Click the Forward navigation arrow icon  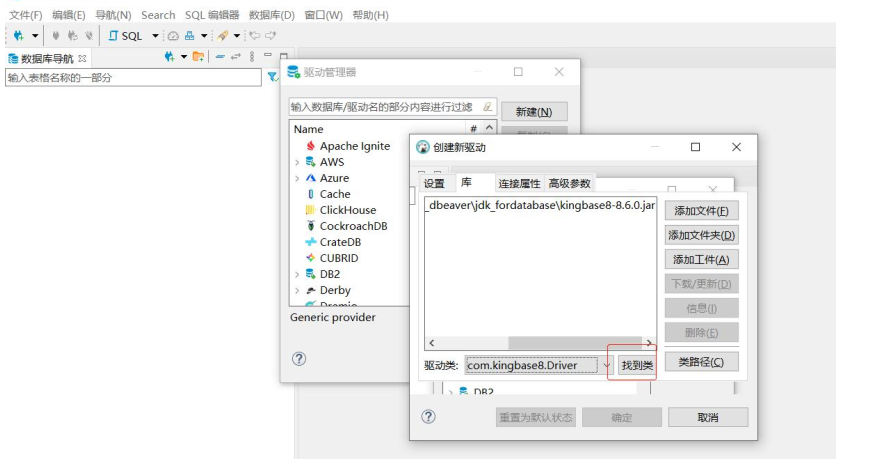[x=271, y=35]
